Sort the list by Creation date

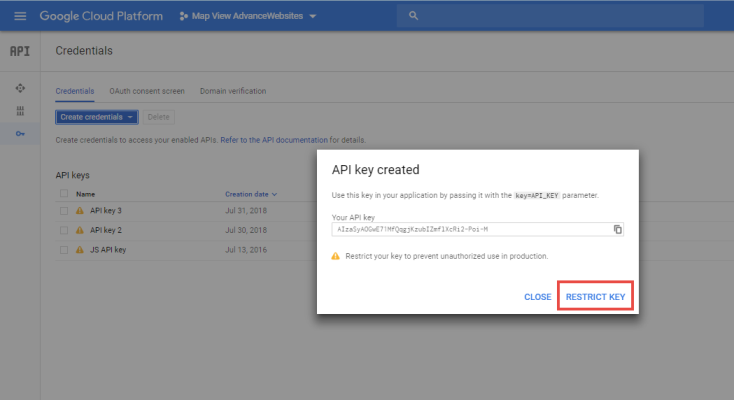250,194
